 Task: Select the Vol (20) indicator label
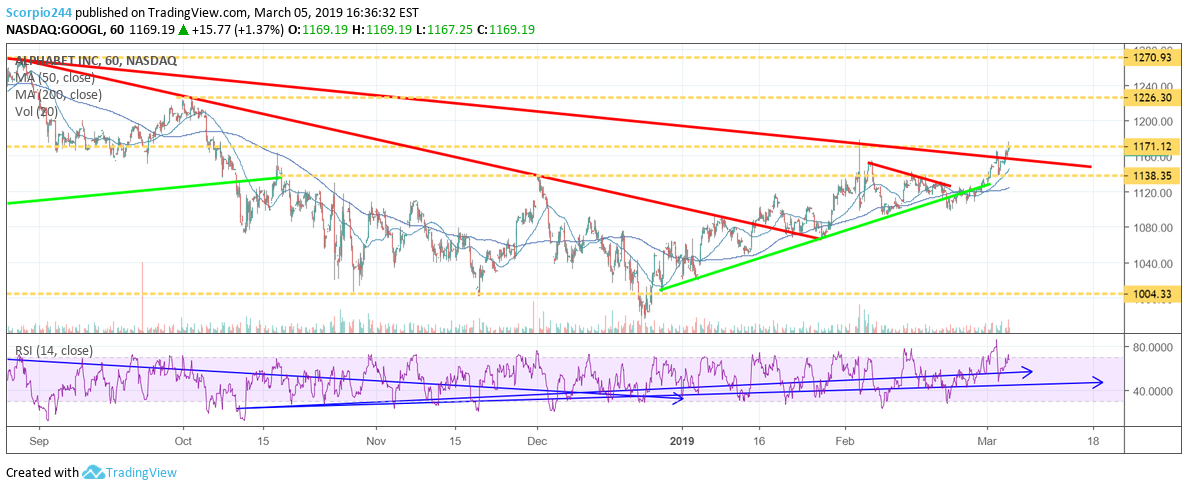pos(35,112)
